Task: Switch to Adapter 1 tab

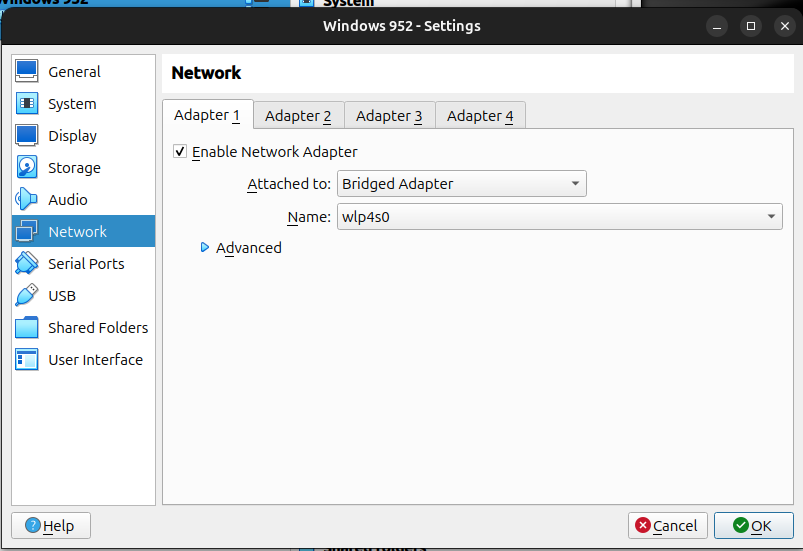Action: point(207,115)
